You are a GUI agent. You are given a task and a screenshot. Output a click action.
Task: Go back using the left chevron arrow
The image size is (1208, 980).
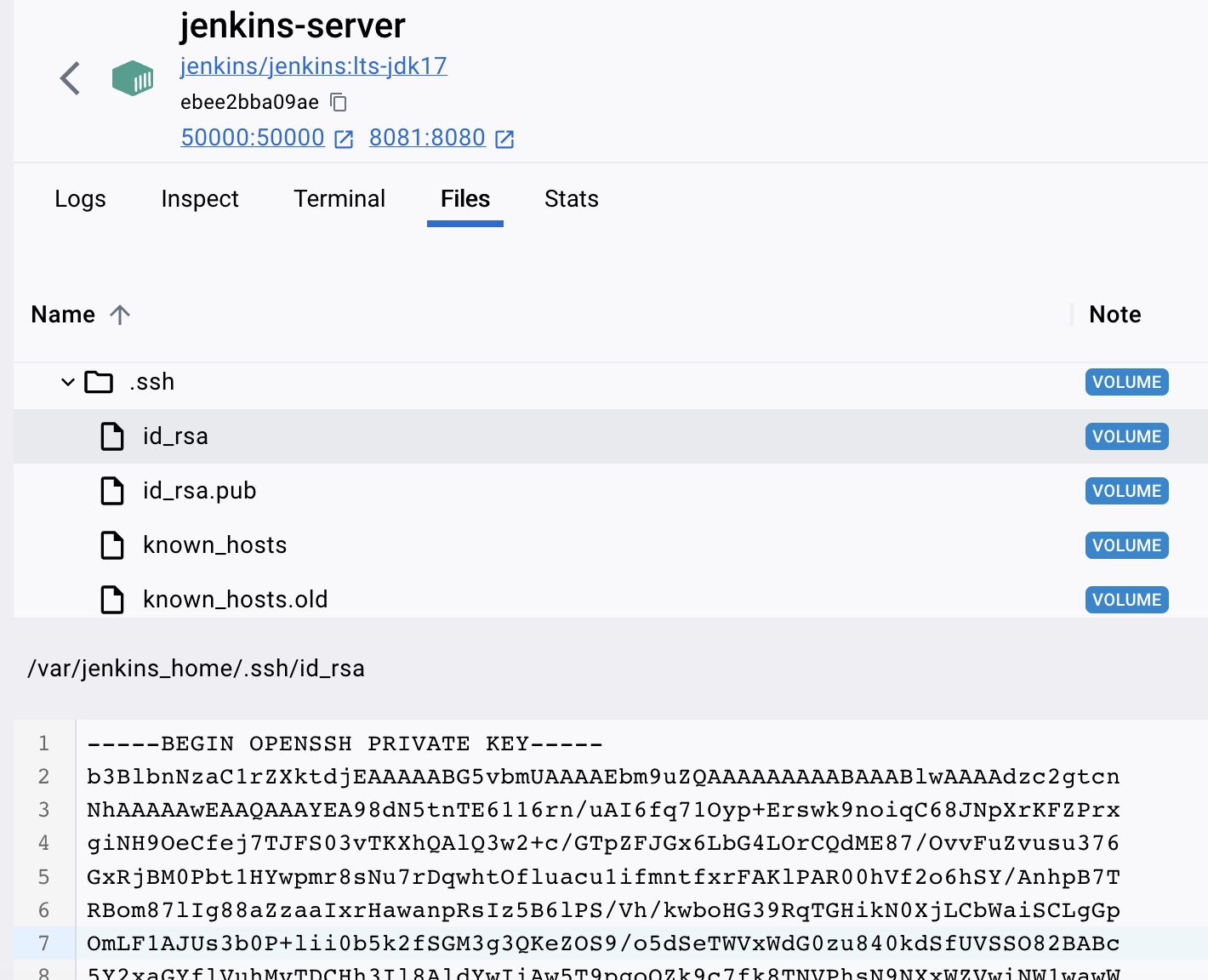click(x=71, y=78)
